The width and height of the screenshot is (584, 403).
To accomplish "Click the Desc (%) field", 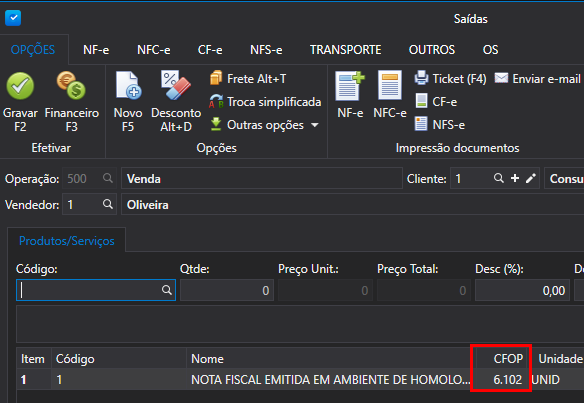I will (522, 290).
